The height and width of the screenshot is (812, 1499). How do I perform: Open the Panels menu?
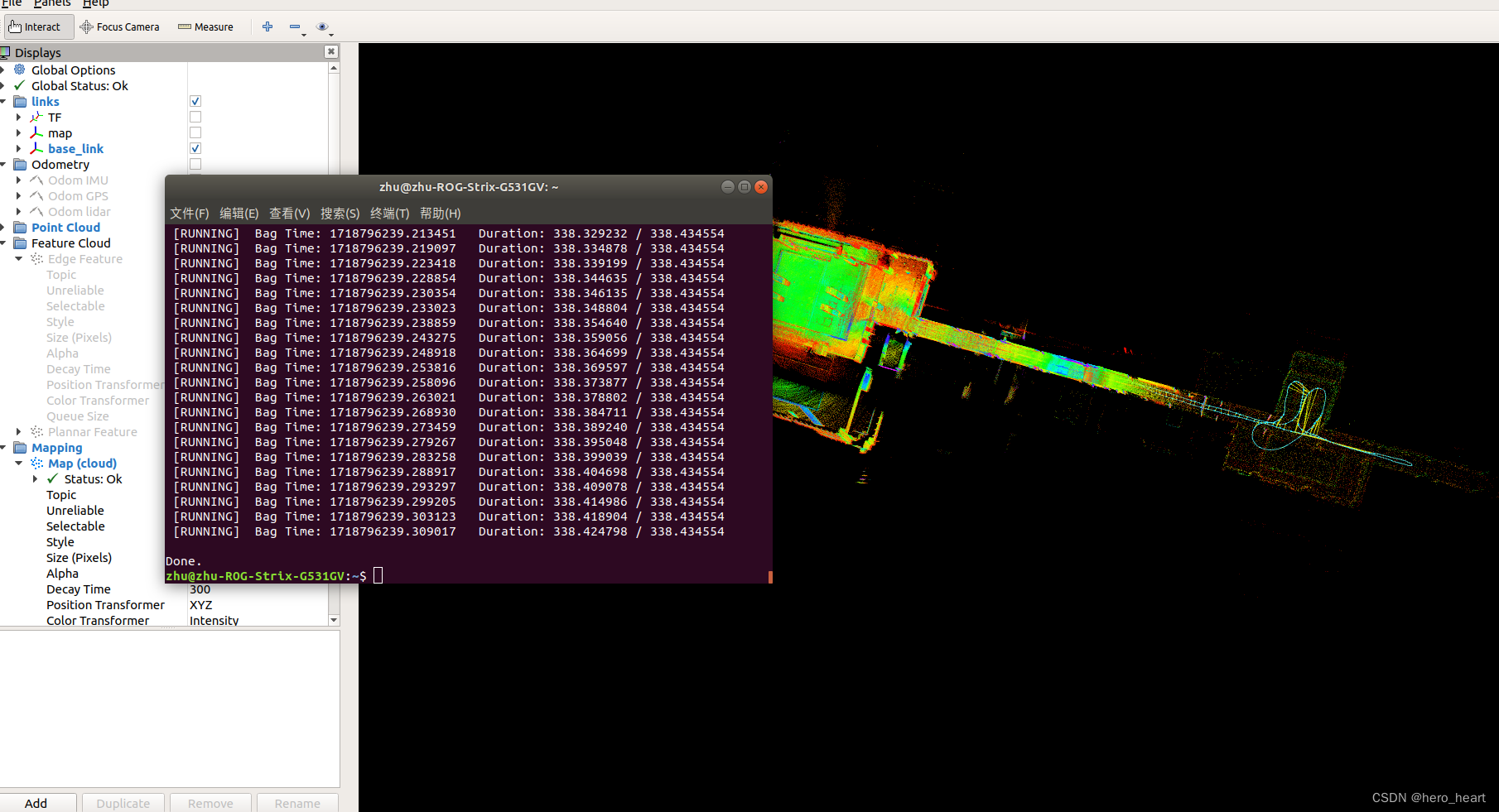(51, 3)
